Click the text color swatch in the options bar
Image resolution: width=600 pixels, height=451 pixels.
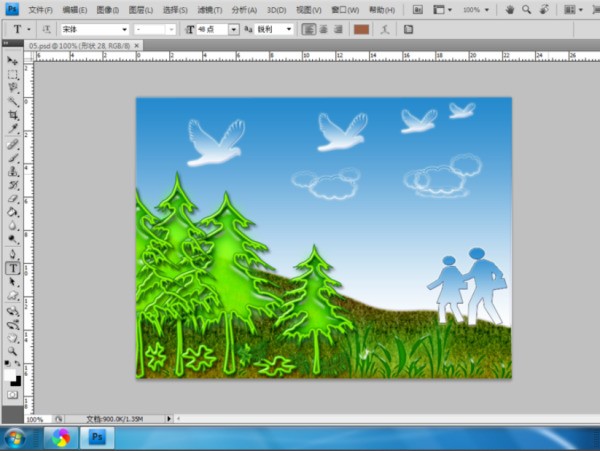(361, 30)
